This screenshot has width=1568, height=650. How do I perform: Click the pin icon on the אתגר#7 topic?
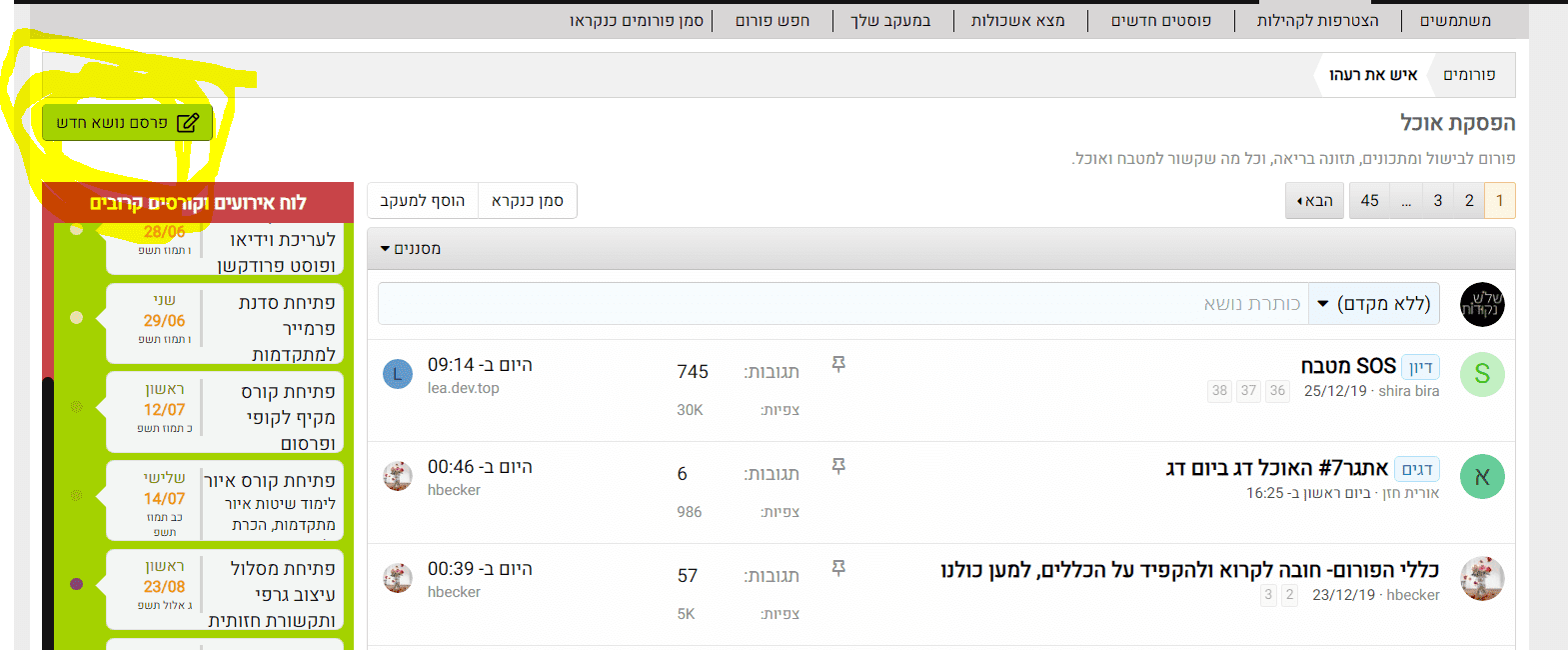point(838,466)
